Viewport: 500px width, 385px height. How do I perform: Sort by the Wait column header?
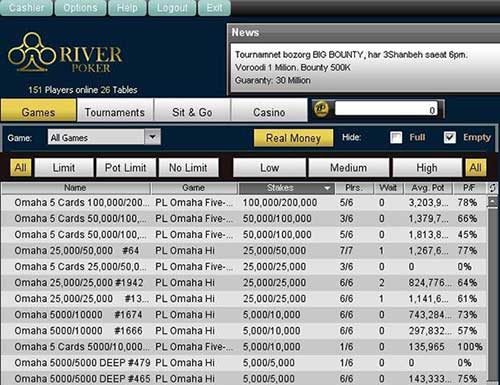(388, 188)
